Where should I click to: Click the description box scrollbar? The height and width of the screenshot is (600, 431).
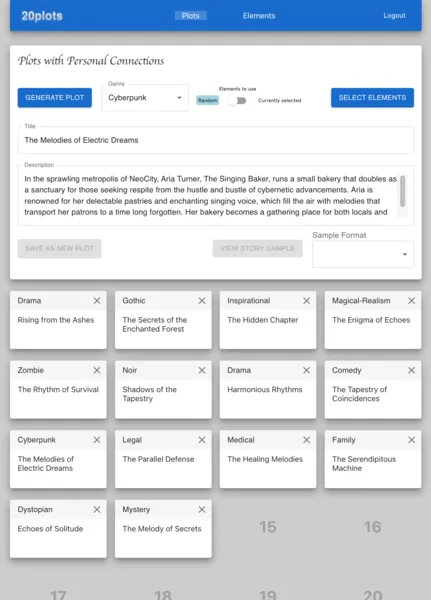403,191
